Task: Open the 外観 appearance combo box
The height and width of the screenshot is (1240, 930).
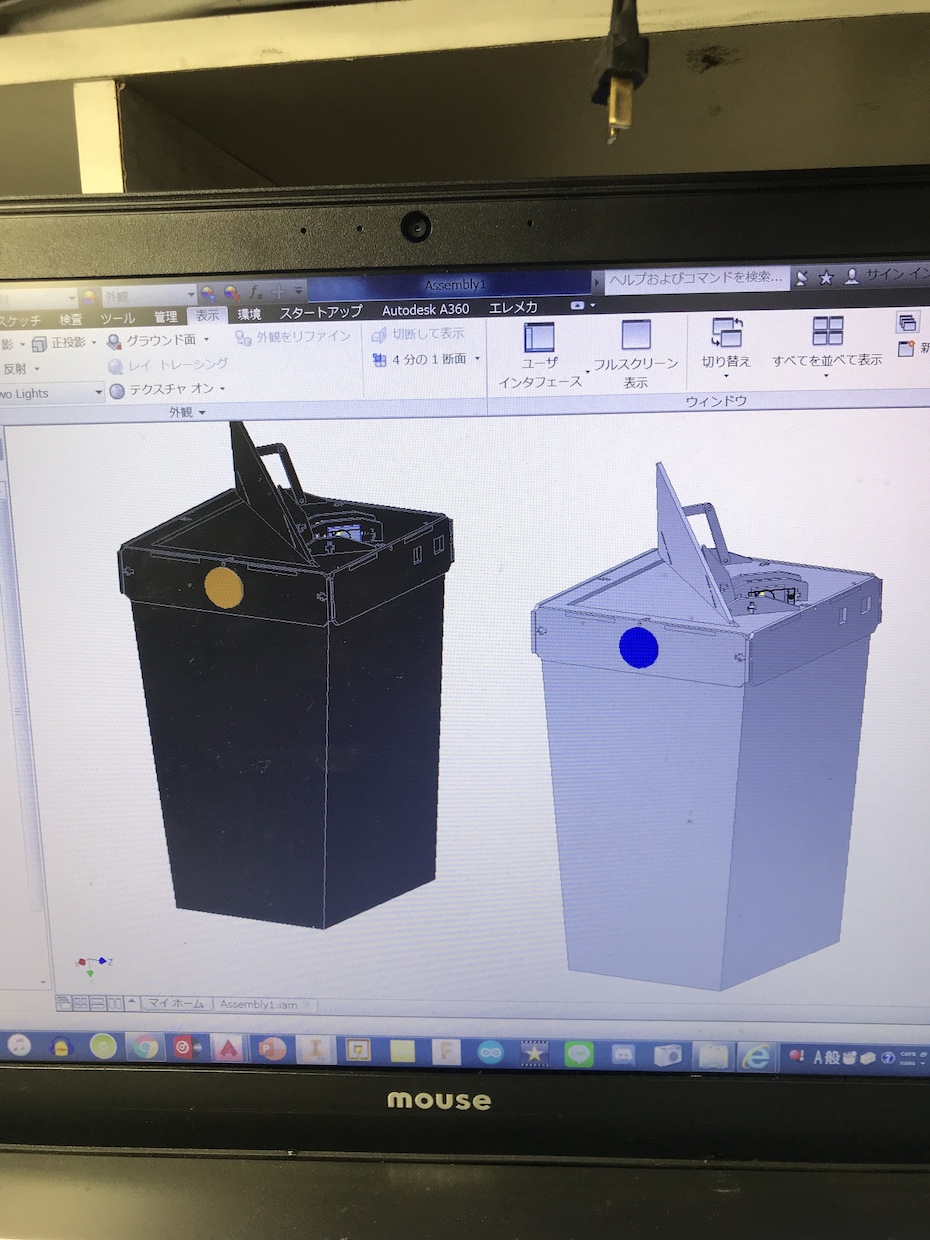Action: pyautogui.click(x=147, y=296)
